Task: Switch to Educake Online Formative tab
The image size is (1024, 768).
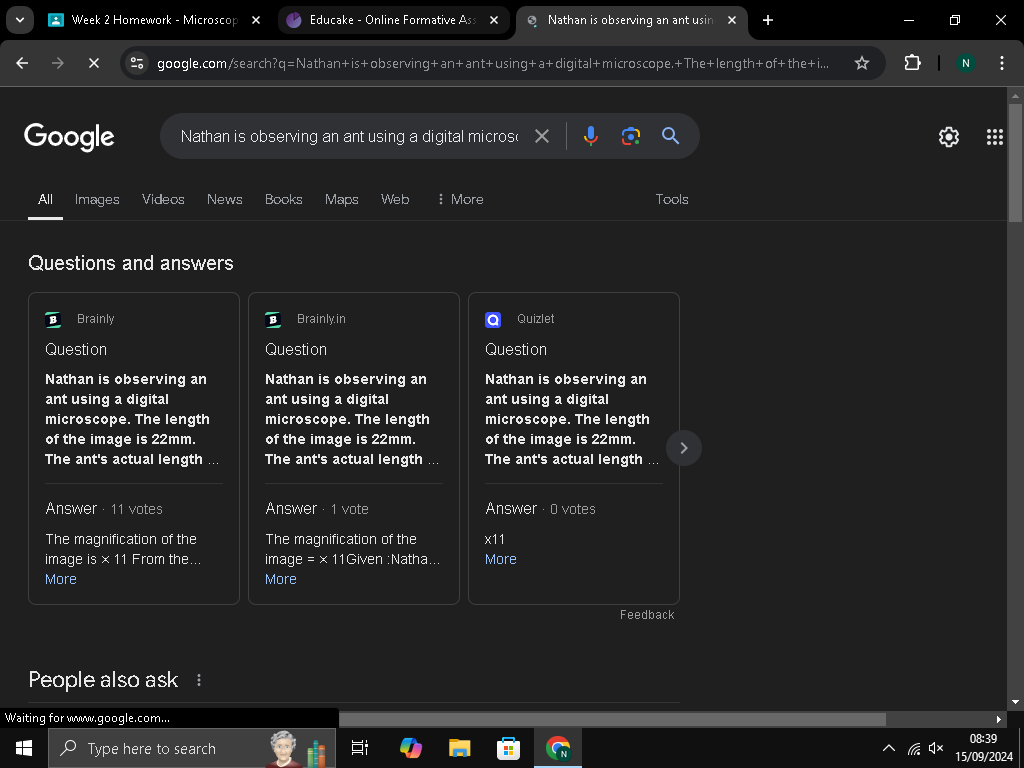Action: click(x=394, y=20)
